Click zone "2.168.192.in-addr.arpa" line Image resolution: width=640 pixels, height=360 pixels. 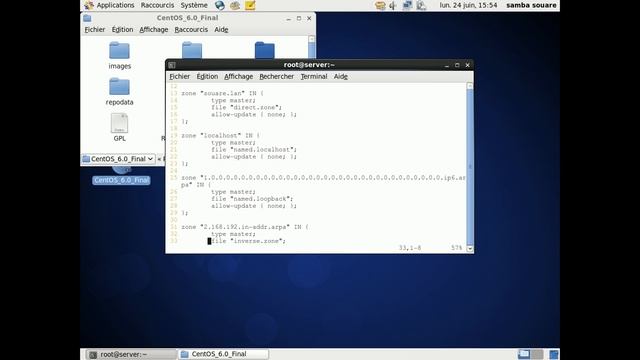coord(245,227)
